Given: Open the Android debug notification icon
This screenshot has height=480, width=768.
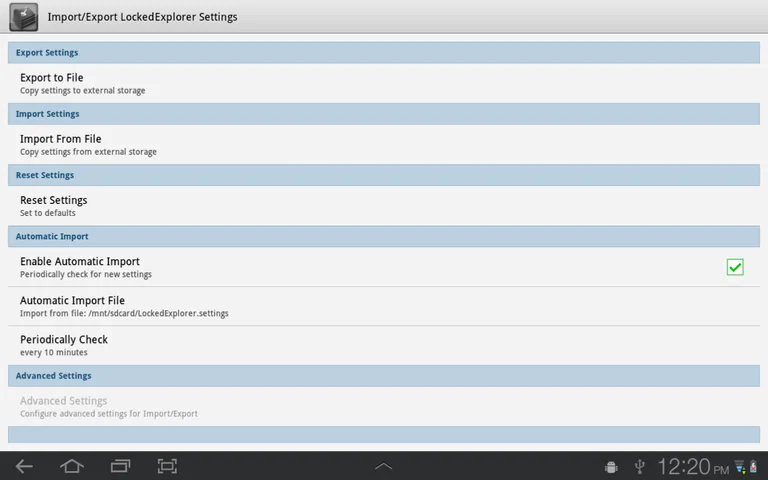Looking at the screenshot, I should [x=611, y=467].
